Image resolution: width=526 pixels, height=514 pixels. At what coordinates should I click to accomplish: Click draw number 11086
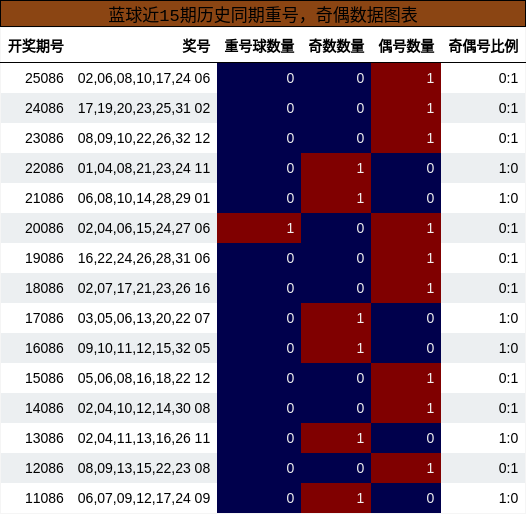coord(44,498)
